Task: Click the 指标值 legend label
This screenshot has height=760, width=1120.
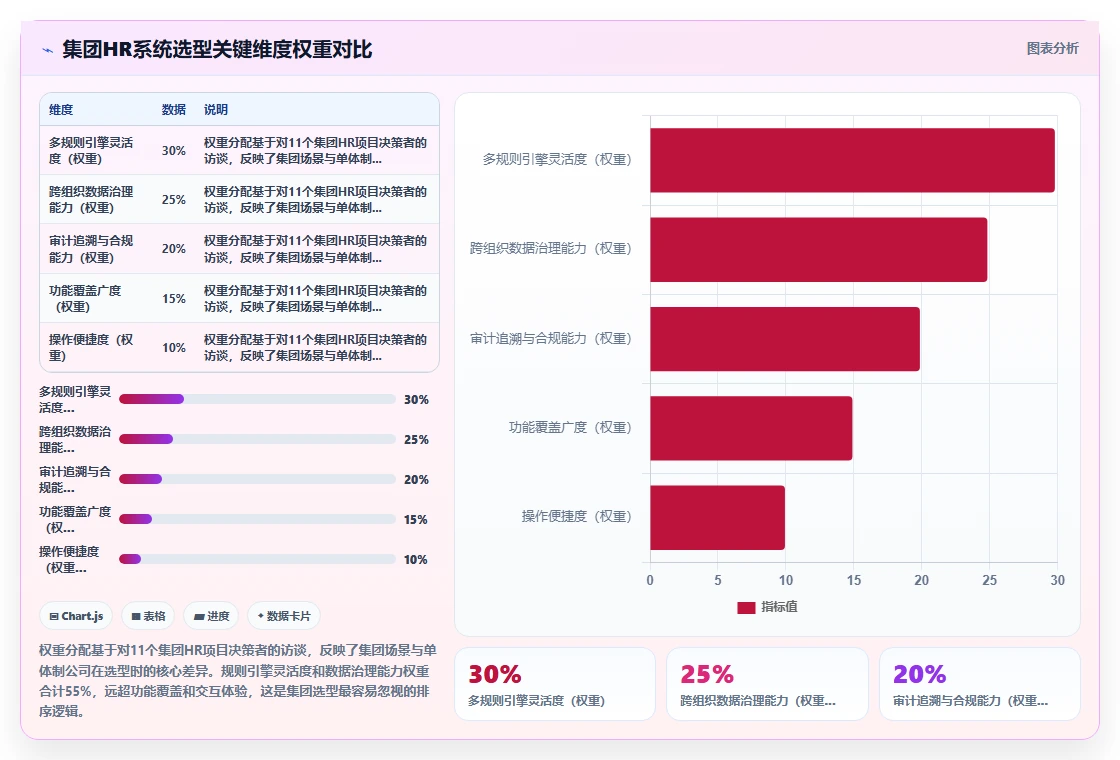Action: pyautogui.click(x=779, y=606)
